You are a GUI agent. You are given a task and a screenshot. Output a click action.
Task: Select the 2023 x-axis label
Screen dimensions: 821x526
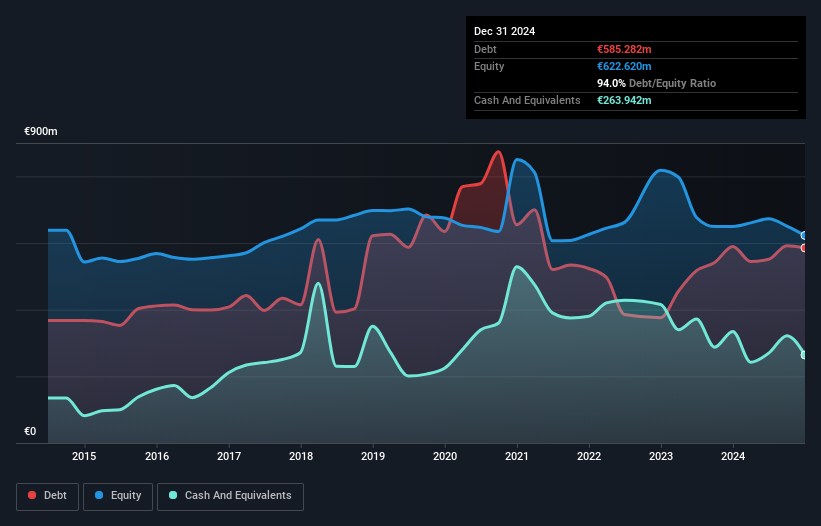[661, 456]
